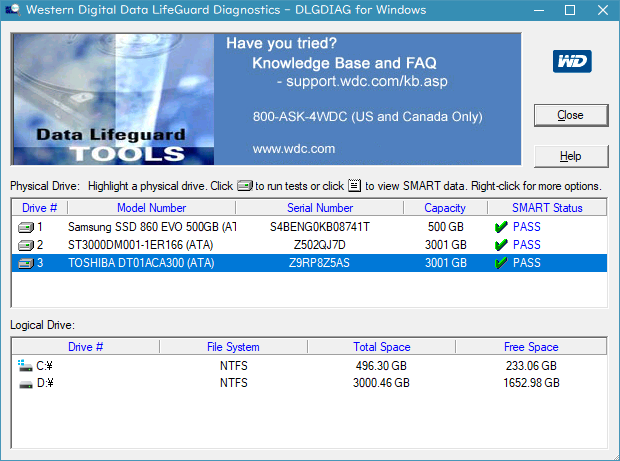The image size is (620, 461).
Task: Click the Data Lifeguard Tools banner image
Action: pyautogui.click(x=114, y=99)
